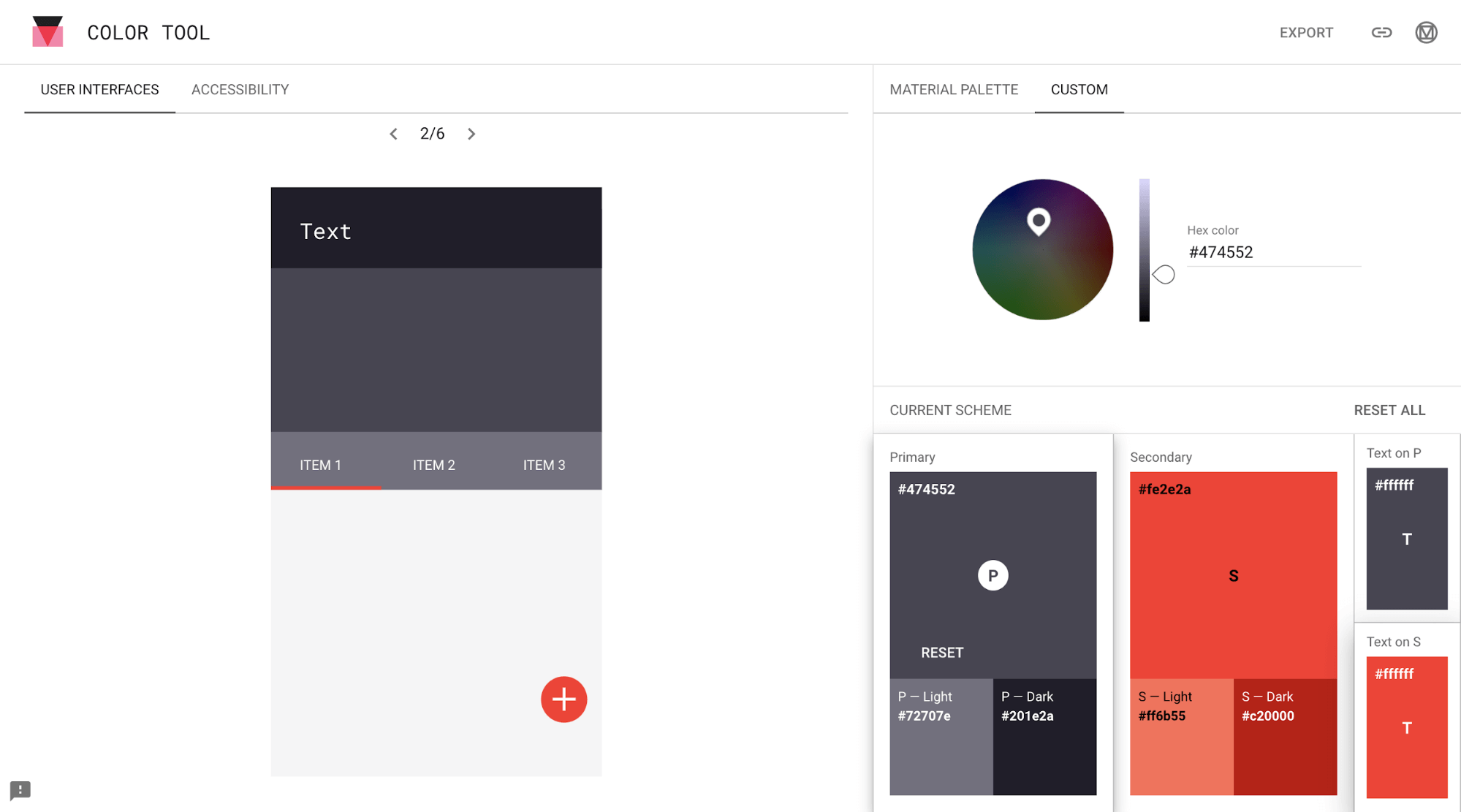Viewport: 1461px width, 812px height.
Task: Click the color wheel location pin
Action: coord(1039,221)
